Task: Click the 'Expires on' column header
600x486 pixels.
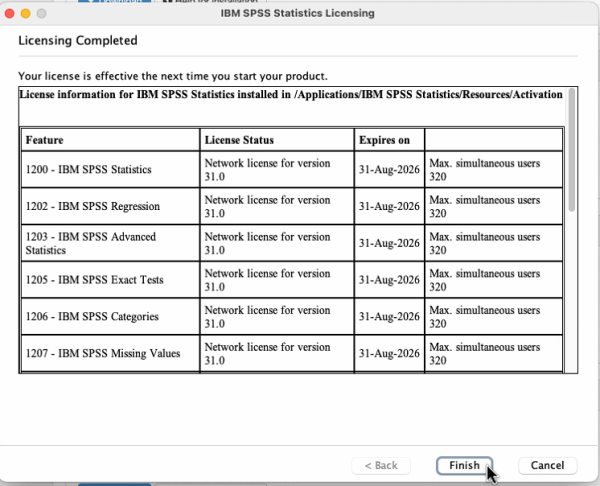Action: point(390,140)
